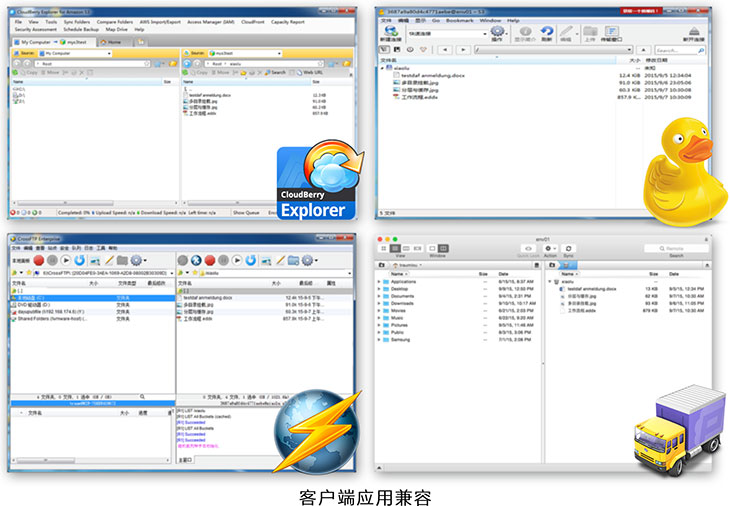This screenshot has height=506, width=730.
Task: Click play button in CrossFTP left toolbar
Action: (x=66, y=260)
